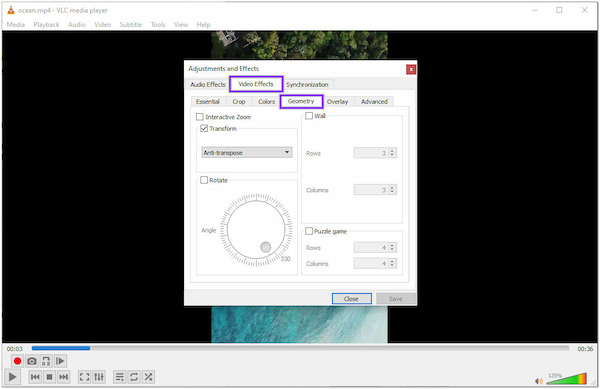
Task: Toggle fullscreen mode
Action: click(84, 377)
